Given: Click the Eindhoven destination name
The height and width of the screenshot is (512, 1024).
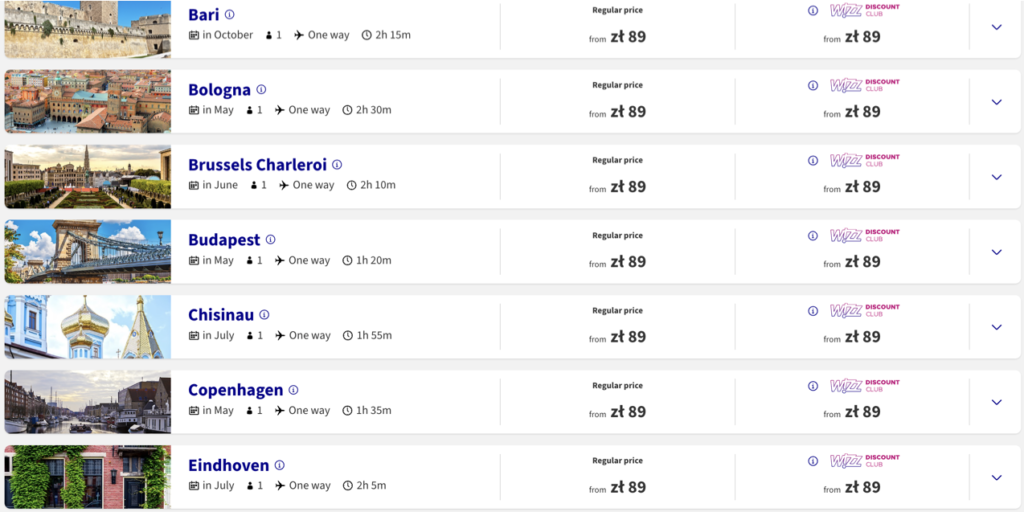Looking at the screenshot, I should (x=229, y=465).
